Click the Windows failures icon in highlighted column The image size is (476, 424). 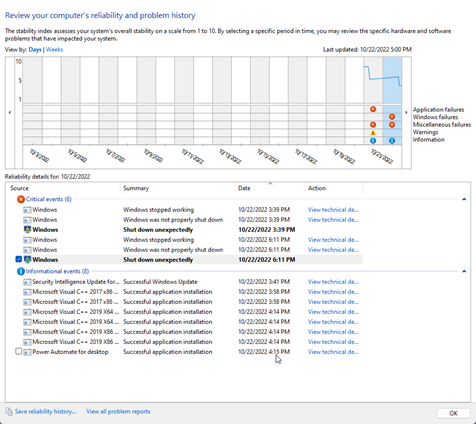coord(392,117)
